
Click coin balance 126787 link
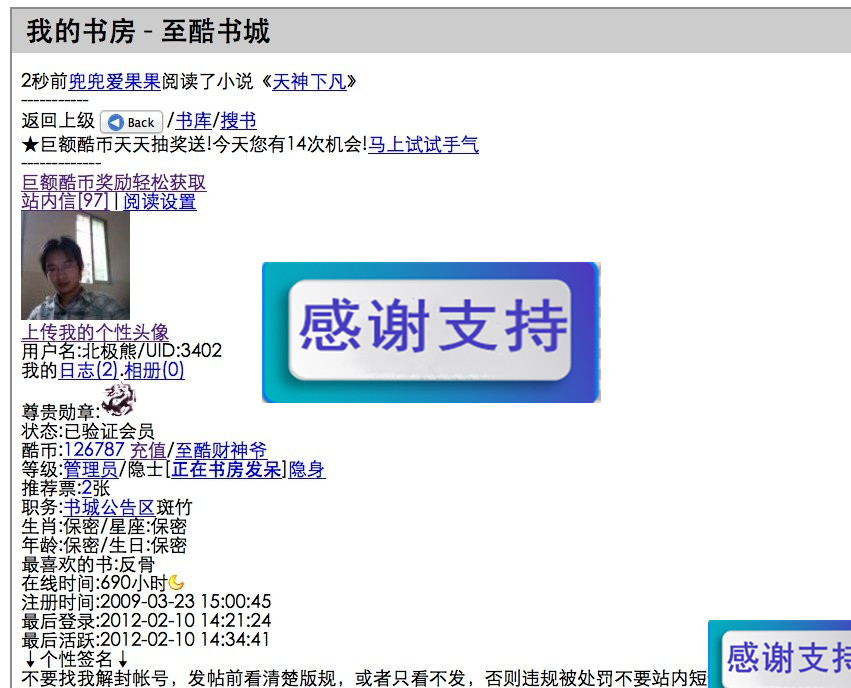(x=94, y=450)
